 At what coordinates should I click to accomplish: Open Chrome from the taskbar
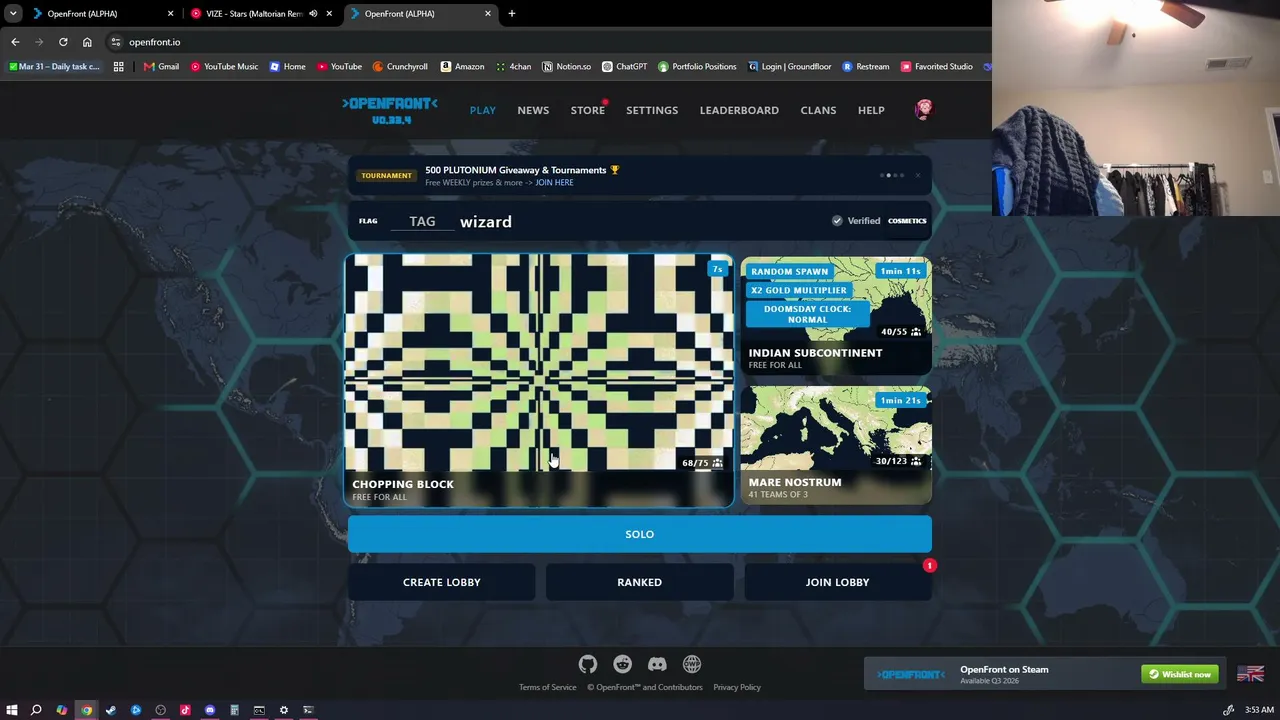[x=86, y=710]
